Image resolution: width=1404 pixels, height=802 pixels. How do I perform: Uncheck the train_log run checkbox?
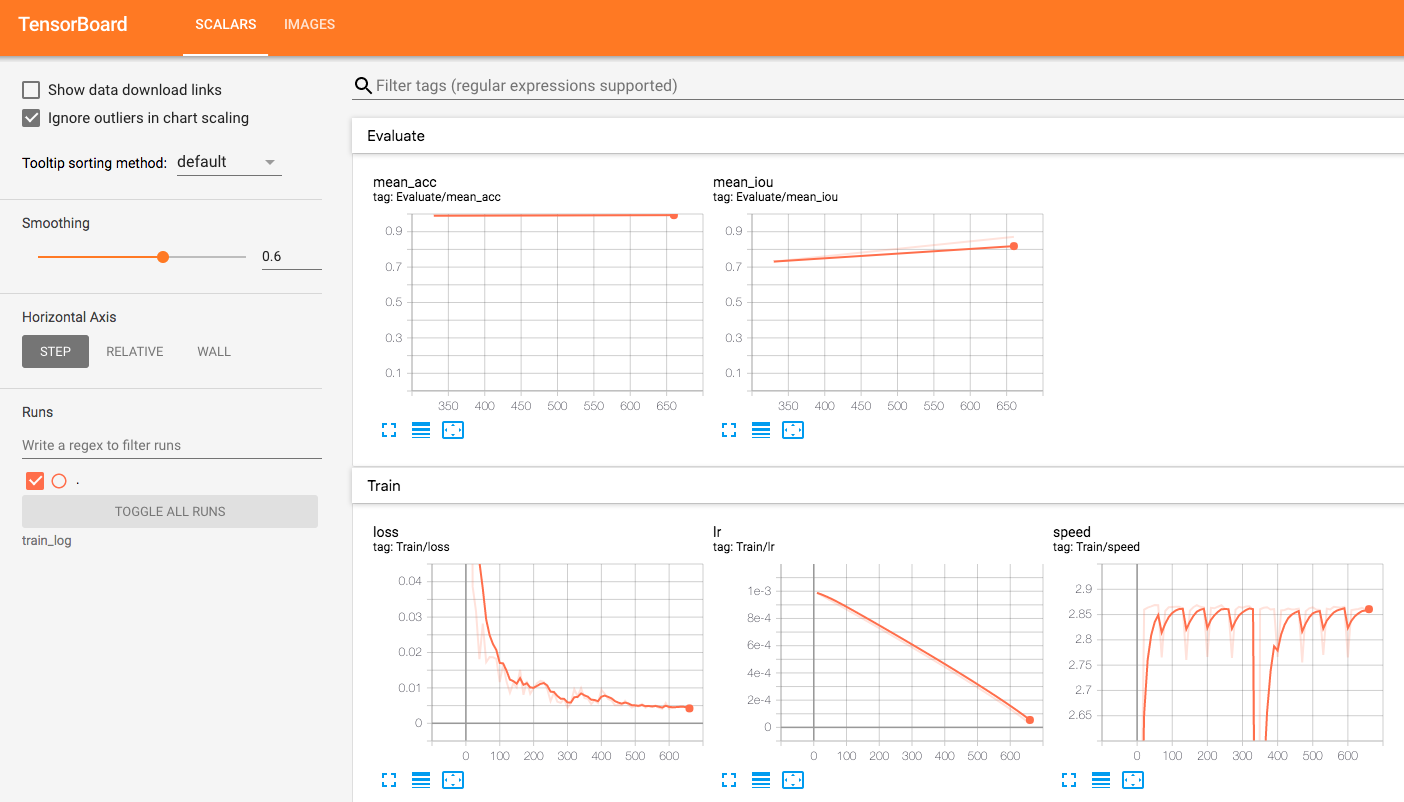pyautogui.click(x=35, y=481)
